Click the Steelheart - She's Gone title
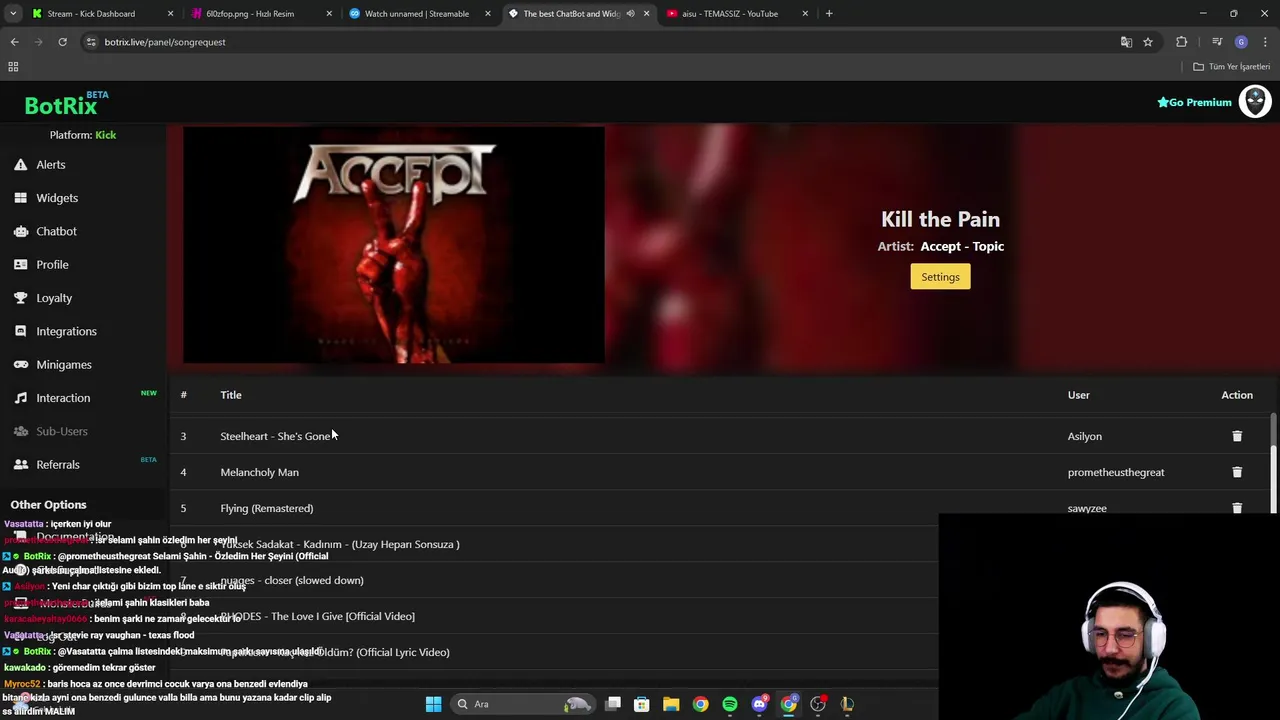 (275, 436)
